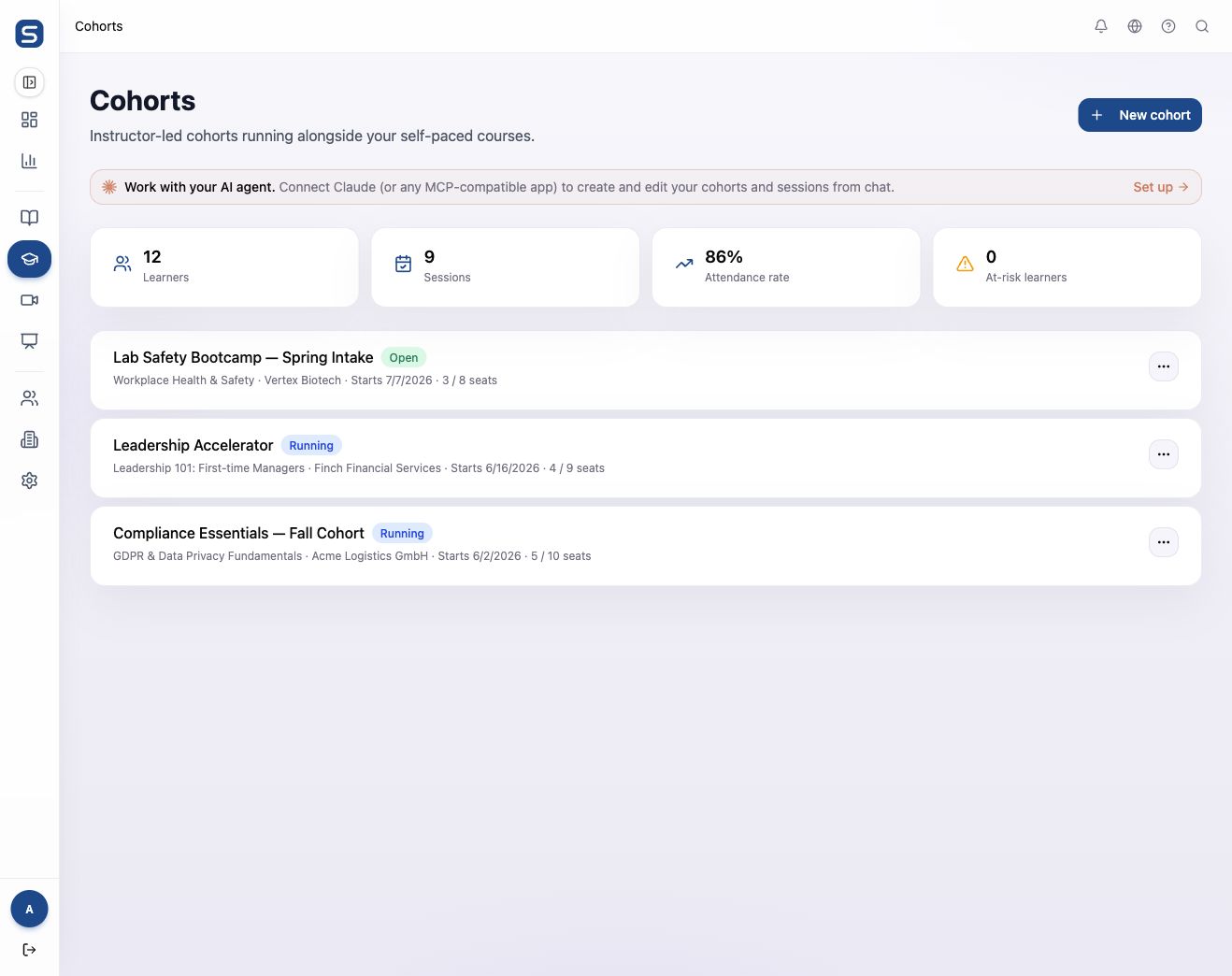Open the organizations building icon
Viewport: 1232px width, 976px height.
29,439
